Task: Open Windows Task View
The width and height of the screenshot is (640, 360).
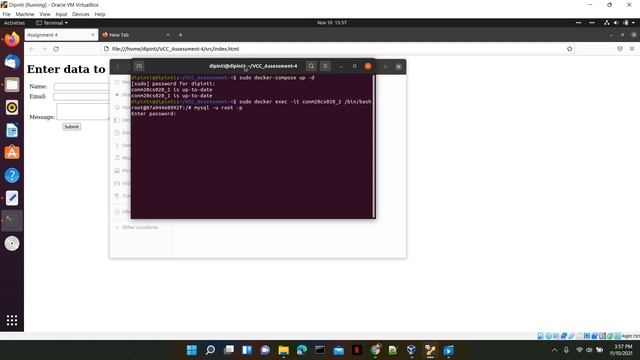Action: pos(229,350)
